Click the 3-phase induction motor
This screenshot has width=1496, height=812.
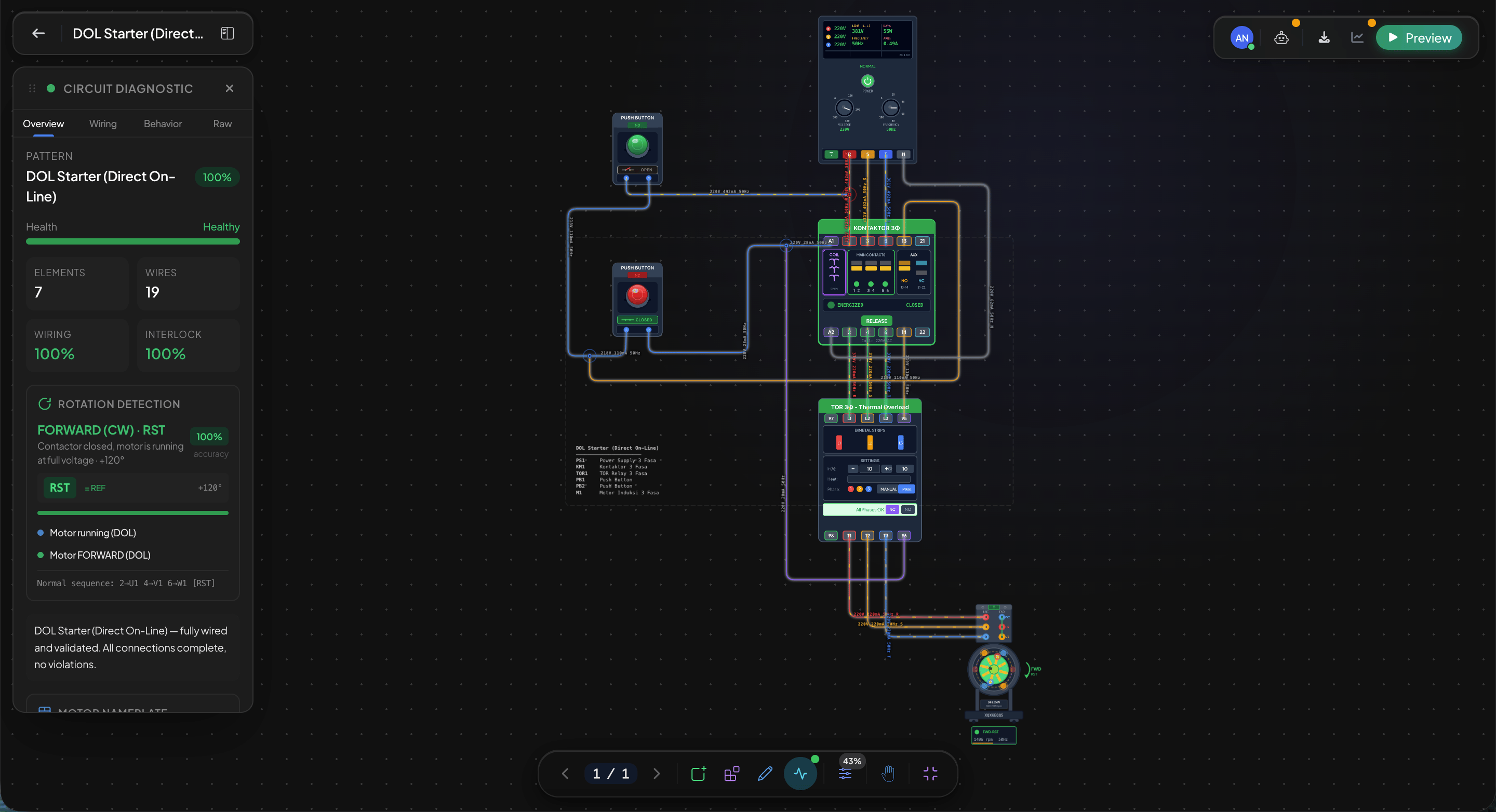pos(994,670)
